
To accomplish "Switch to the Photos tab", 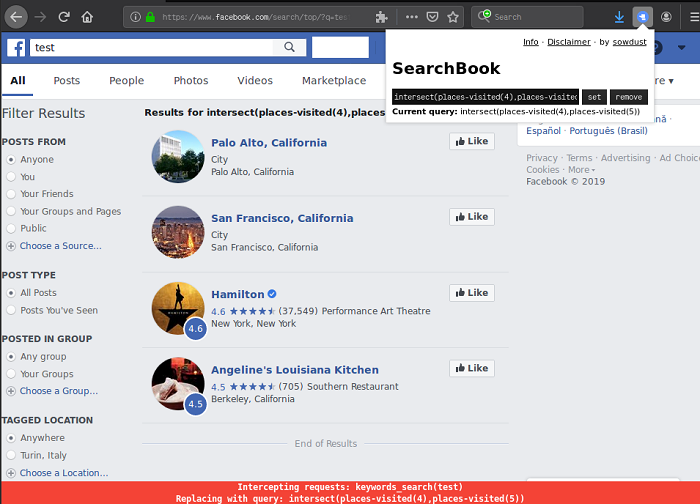I will point(191,81).
